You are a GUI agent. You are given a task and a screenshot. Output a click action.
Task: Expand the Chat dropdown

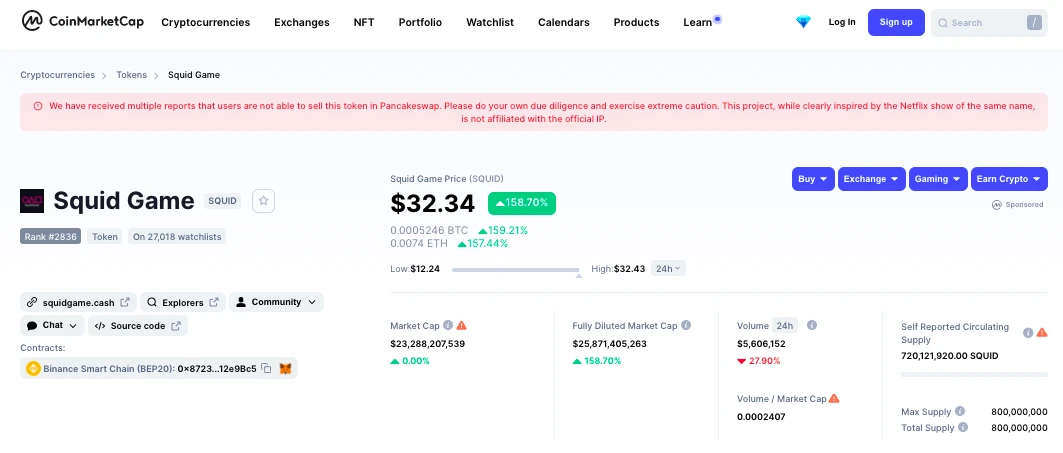(52, 326)
